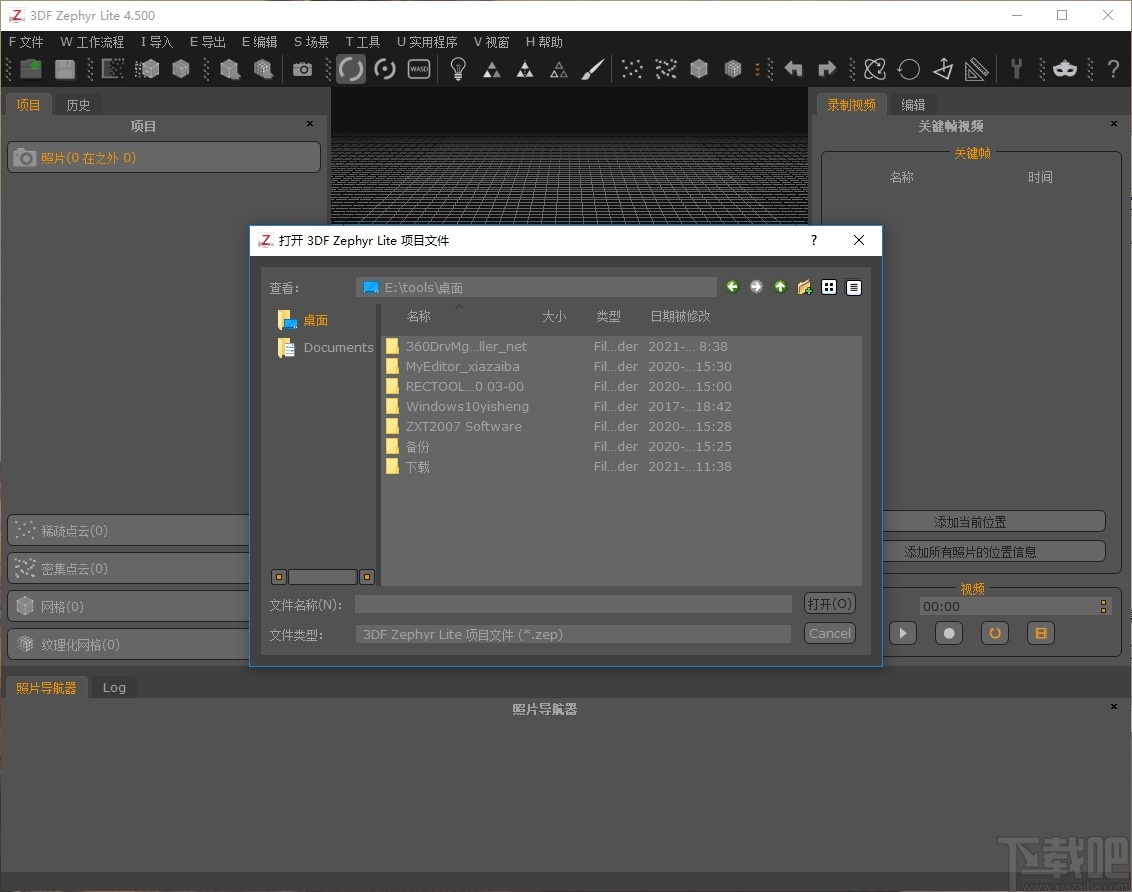
Task: Switch file dialog to icon grid view
Action: click(829, 287)
